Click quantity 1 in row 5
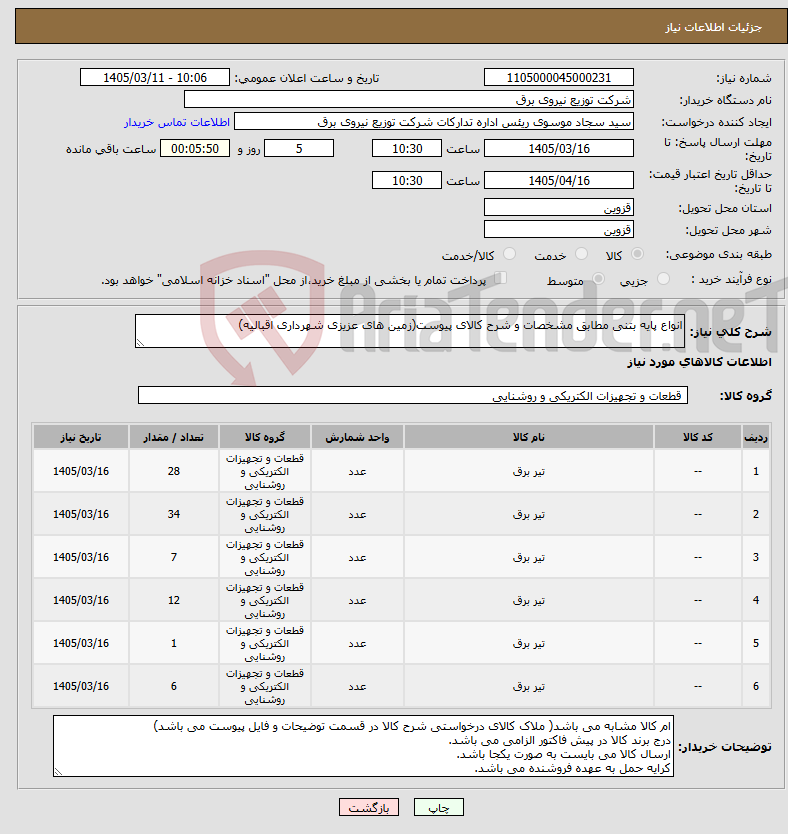 tap(173, 644)
